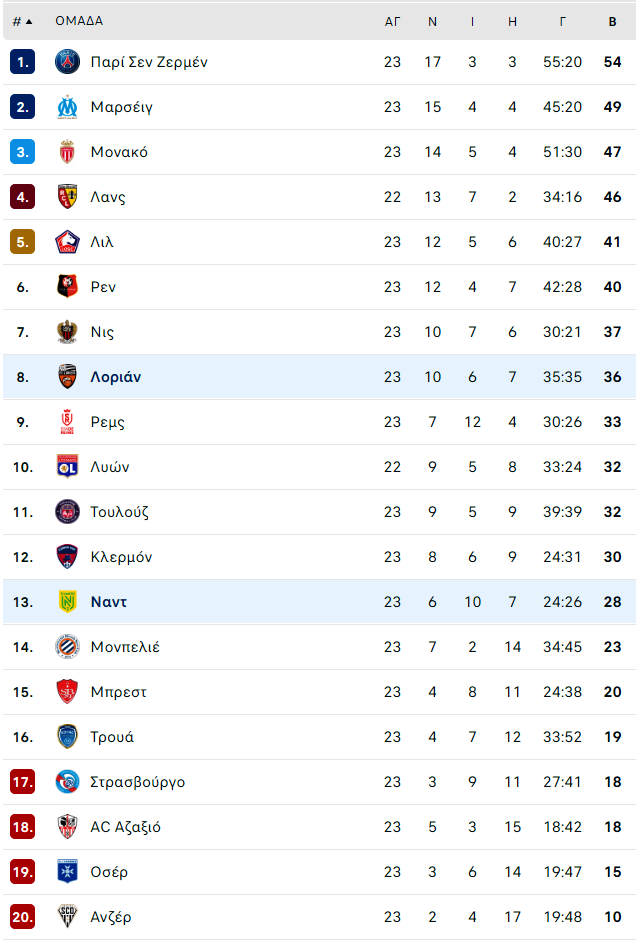Viewport: 636px width, 942px height.
Task: Click the Strasbourg club logo
Action: (67, 782)
